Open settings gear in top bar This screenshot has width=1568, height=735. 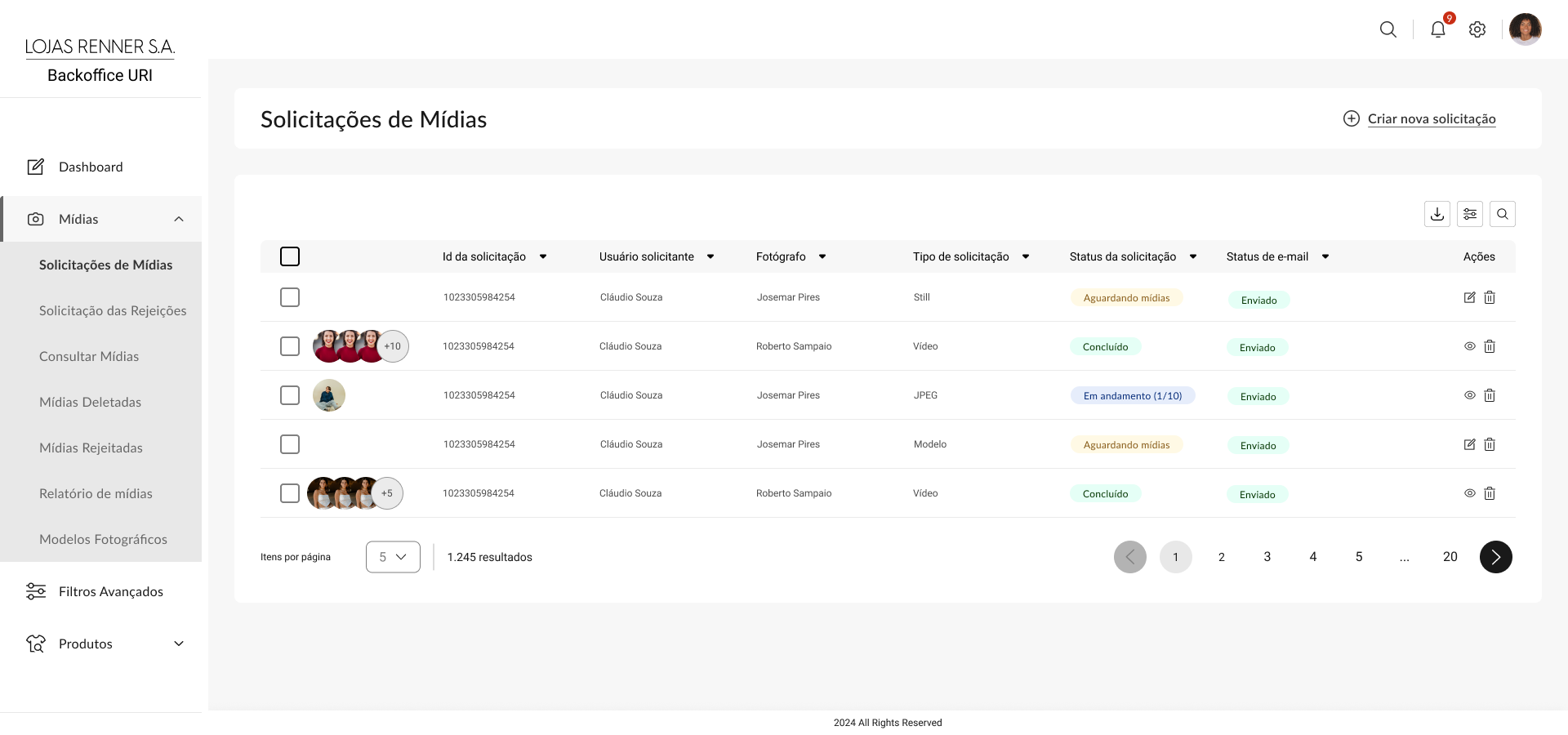pos(1477,29)
